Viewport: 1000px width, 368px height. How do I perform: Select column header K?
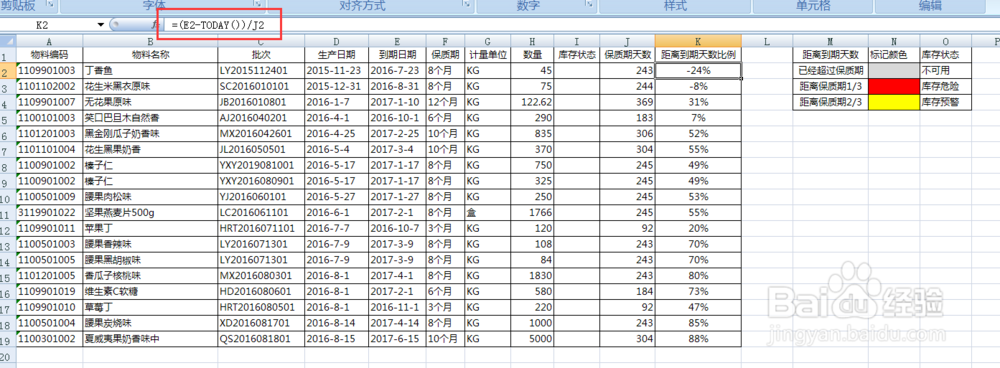tap(698, 41)
